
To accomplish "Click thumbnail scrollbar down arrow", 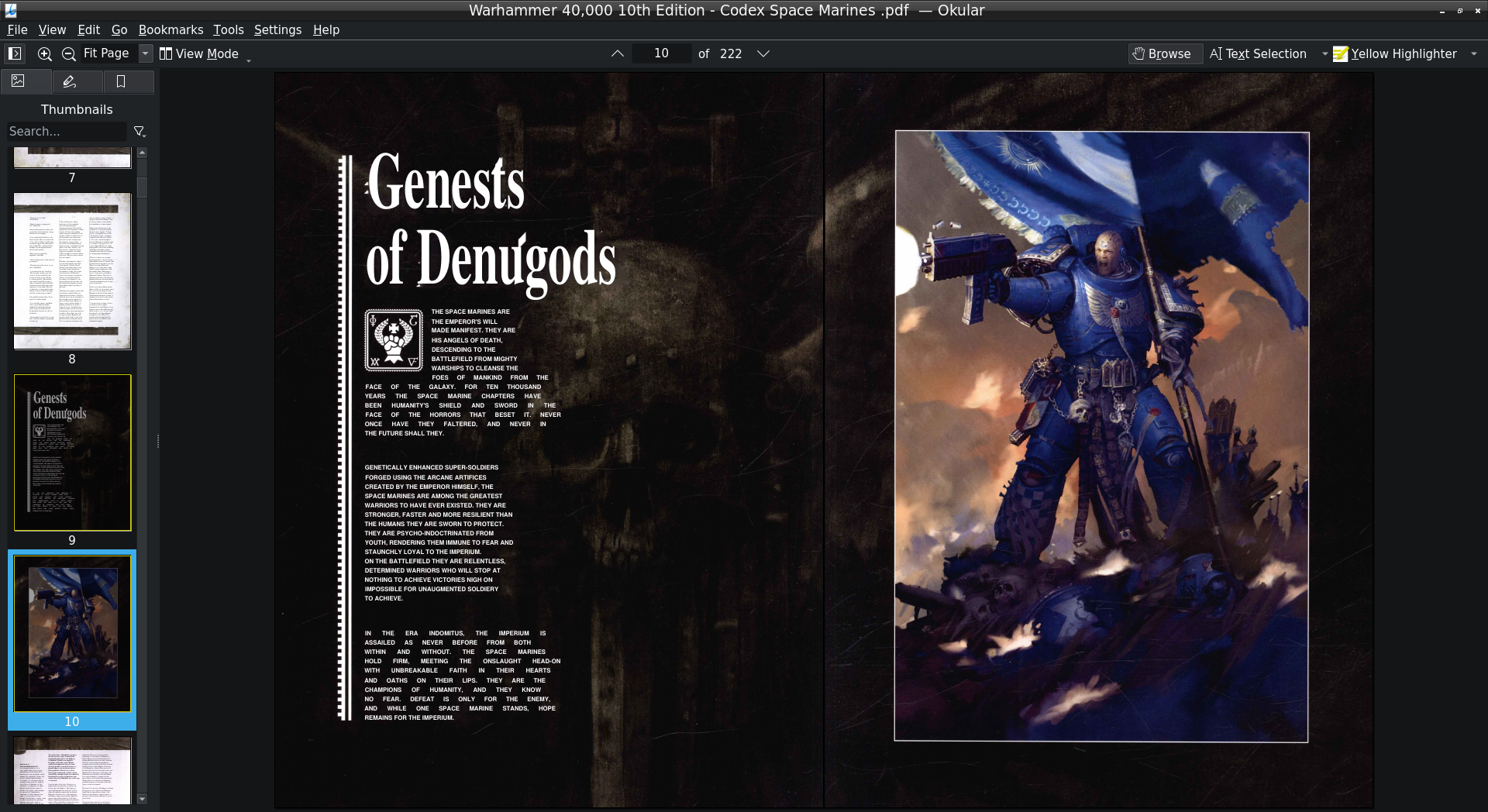I will [142, 799].
